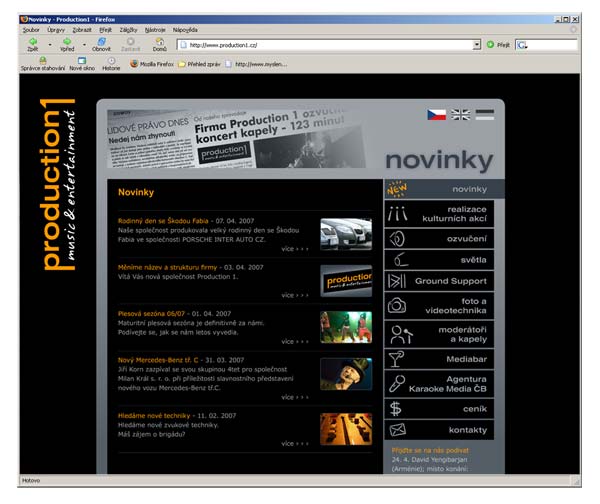Go back with the Zpět arrow
The width and height of the screenshot is (600, 504).
(33, 44)
